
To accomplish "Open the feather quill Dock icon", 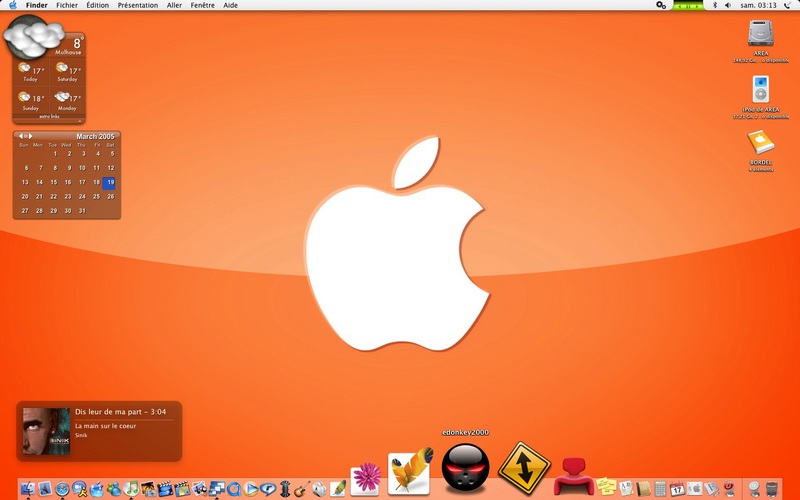I will 410,471.
